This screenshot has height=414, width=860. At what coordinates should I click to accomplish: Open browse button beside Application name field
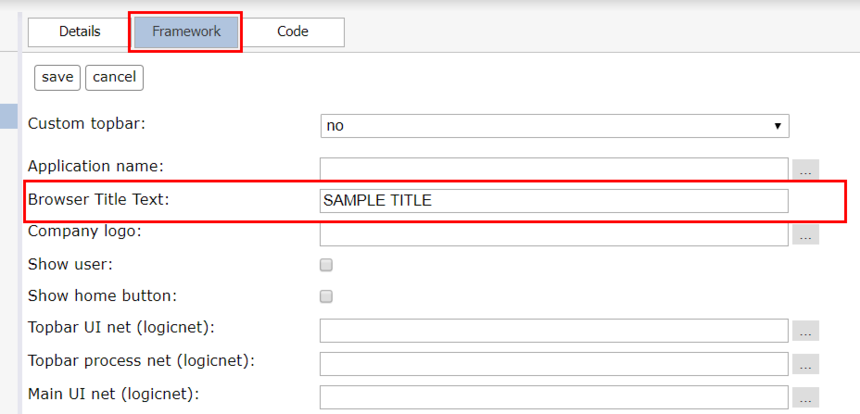pos(805,171)
